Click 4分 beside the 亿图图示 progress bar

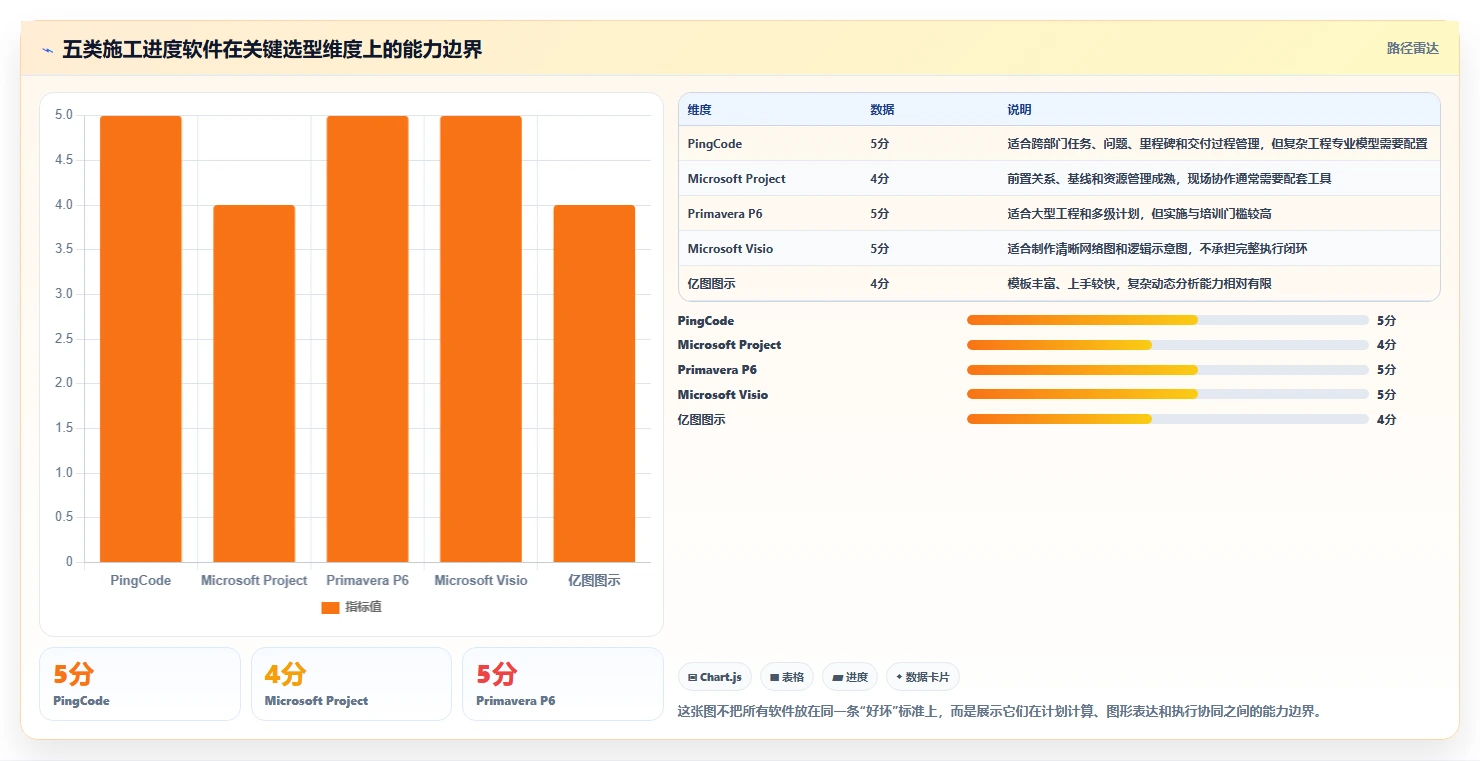(x=1386, y=420)
